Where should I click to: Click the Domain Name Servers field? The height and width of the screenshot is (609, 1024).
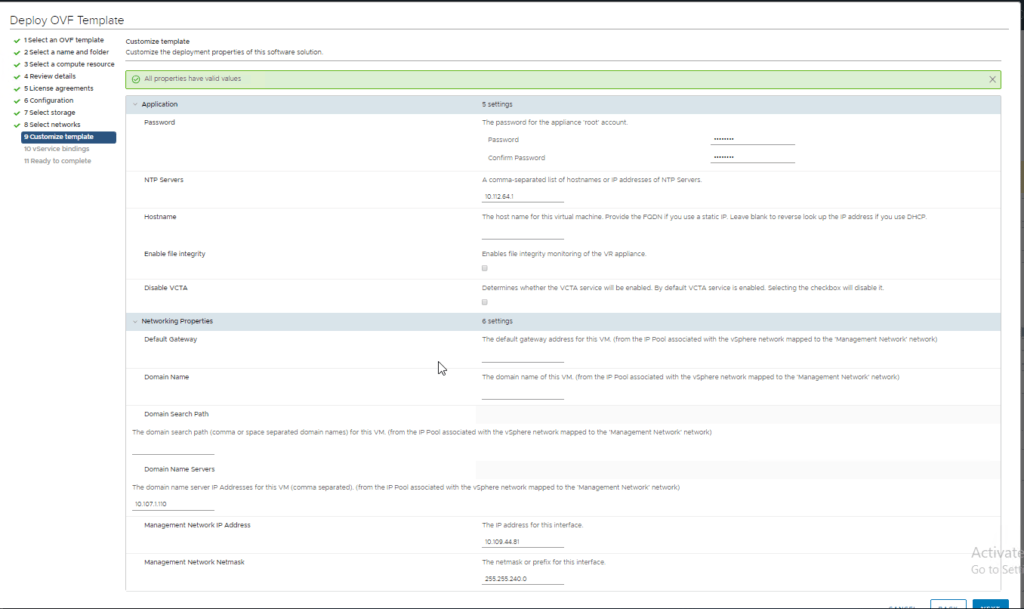tap(172, 504)
